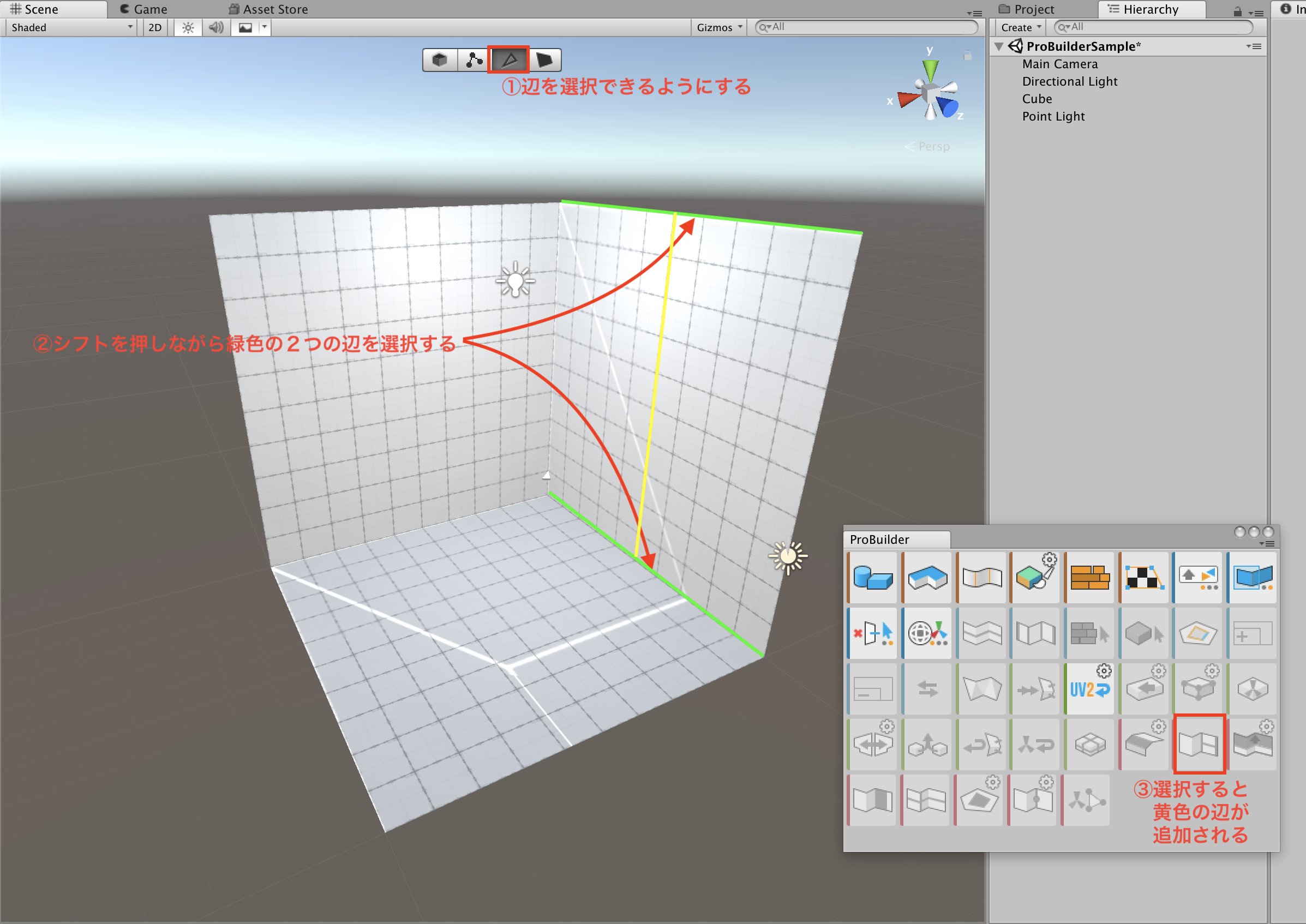Select ProBuilder edge selection mode

coord(509,60)
